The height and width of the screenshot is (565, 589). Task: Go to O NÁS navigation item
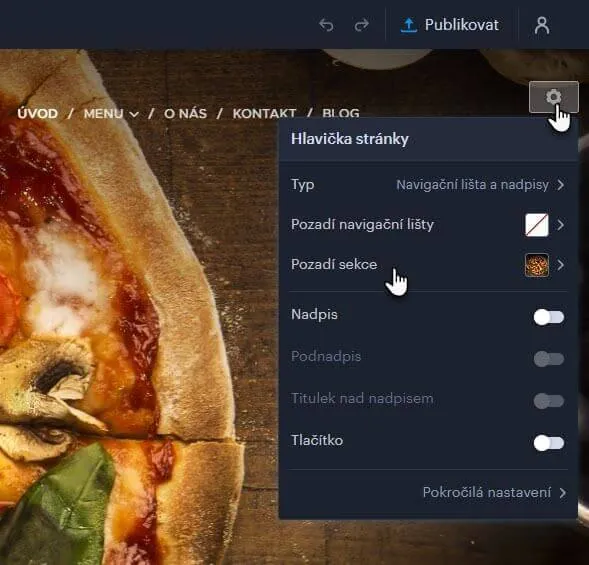click(186, 113)
